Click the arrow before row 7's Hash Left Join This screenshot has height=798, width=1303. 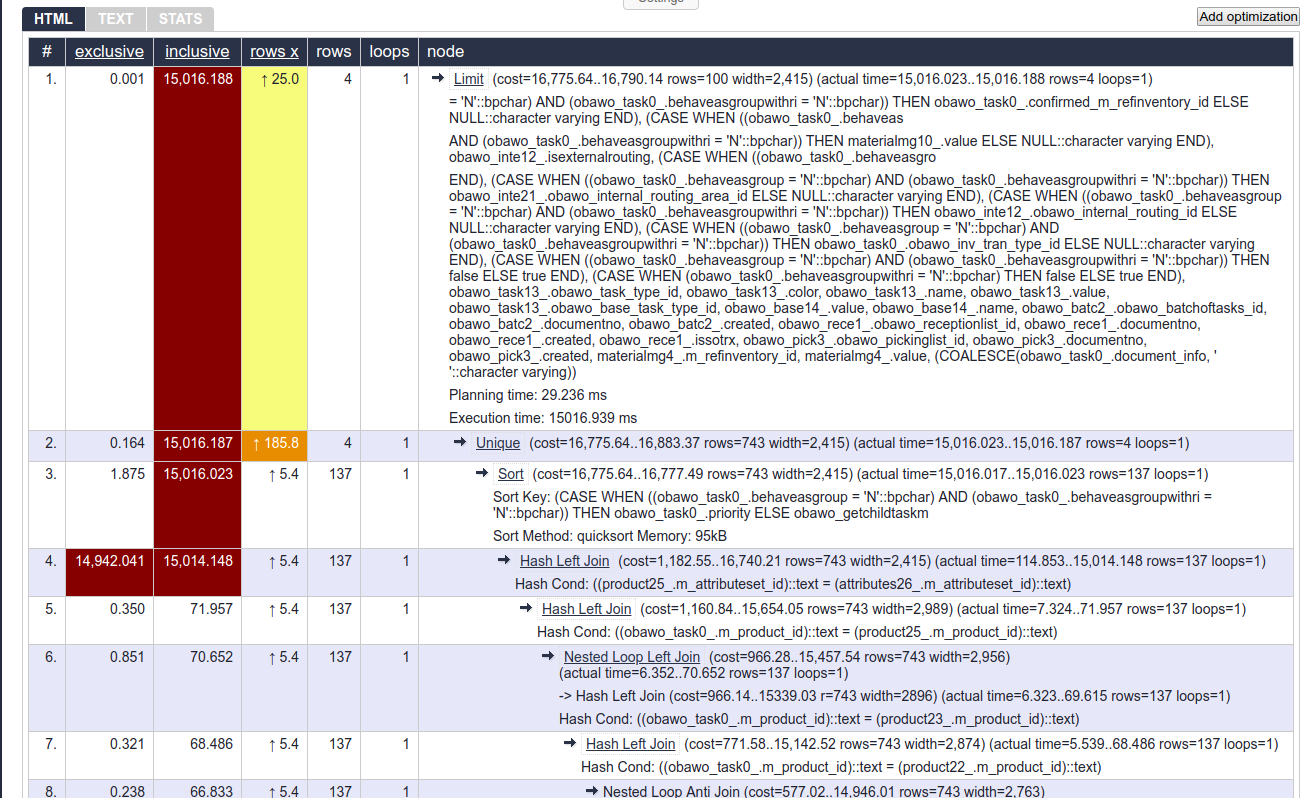[x=570, y=743]
